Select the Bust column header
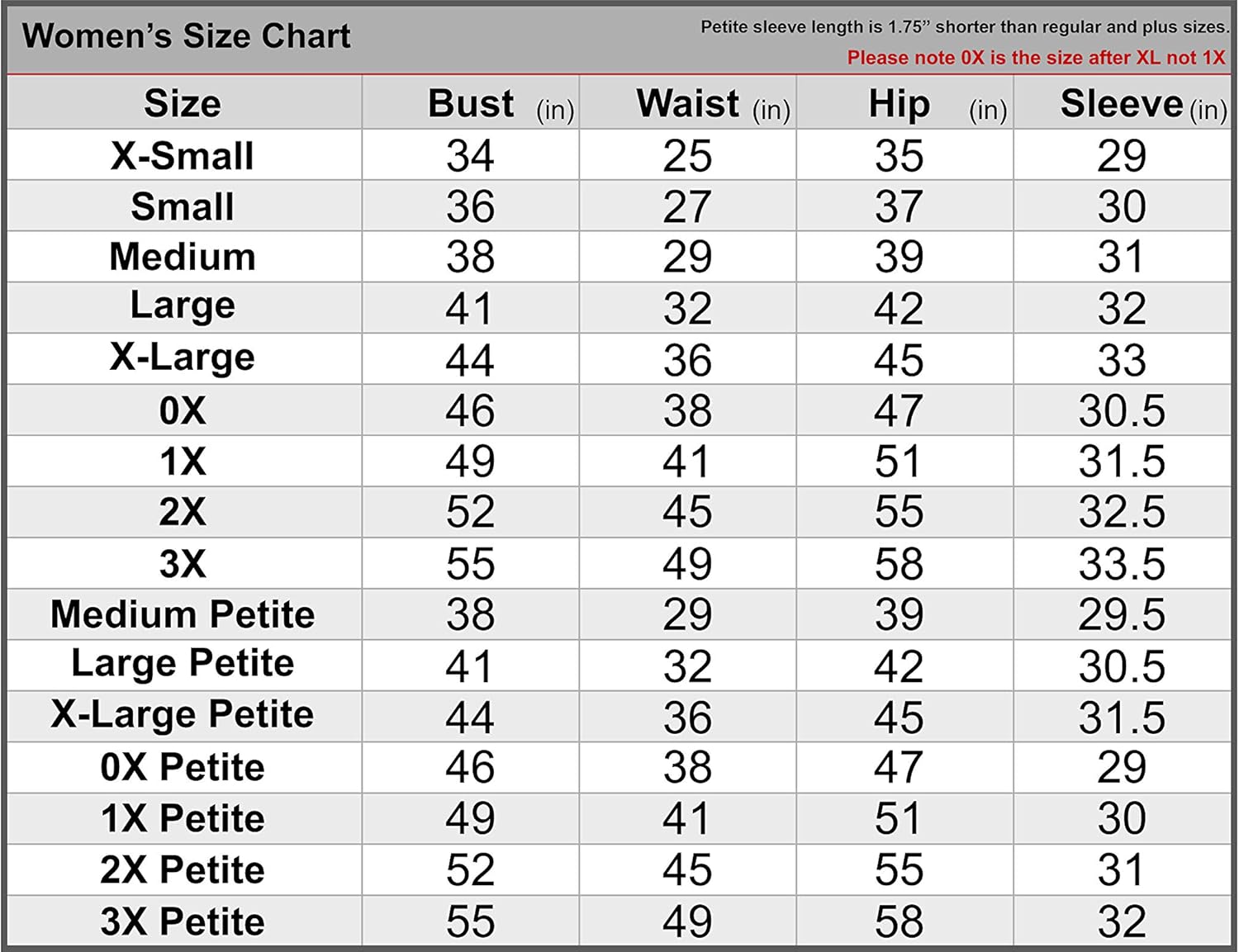This screenshot has width=1239, height=952. [x=471, y=104]
